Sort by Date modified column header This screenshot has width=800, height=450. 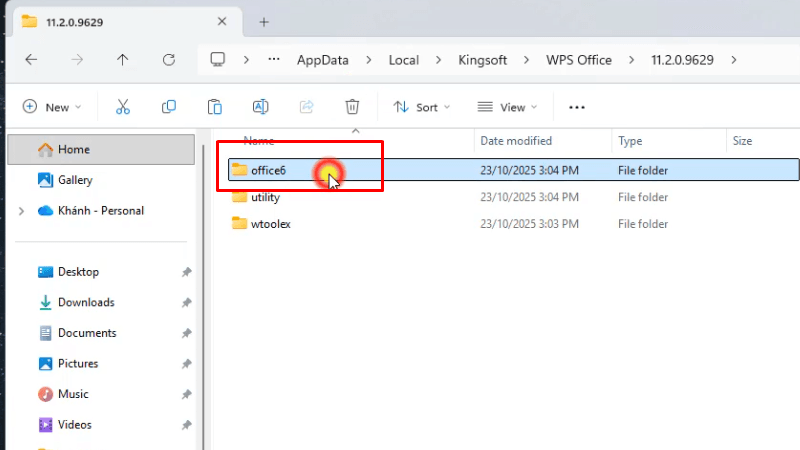[516, 141]
